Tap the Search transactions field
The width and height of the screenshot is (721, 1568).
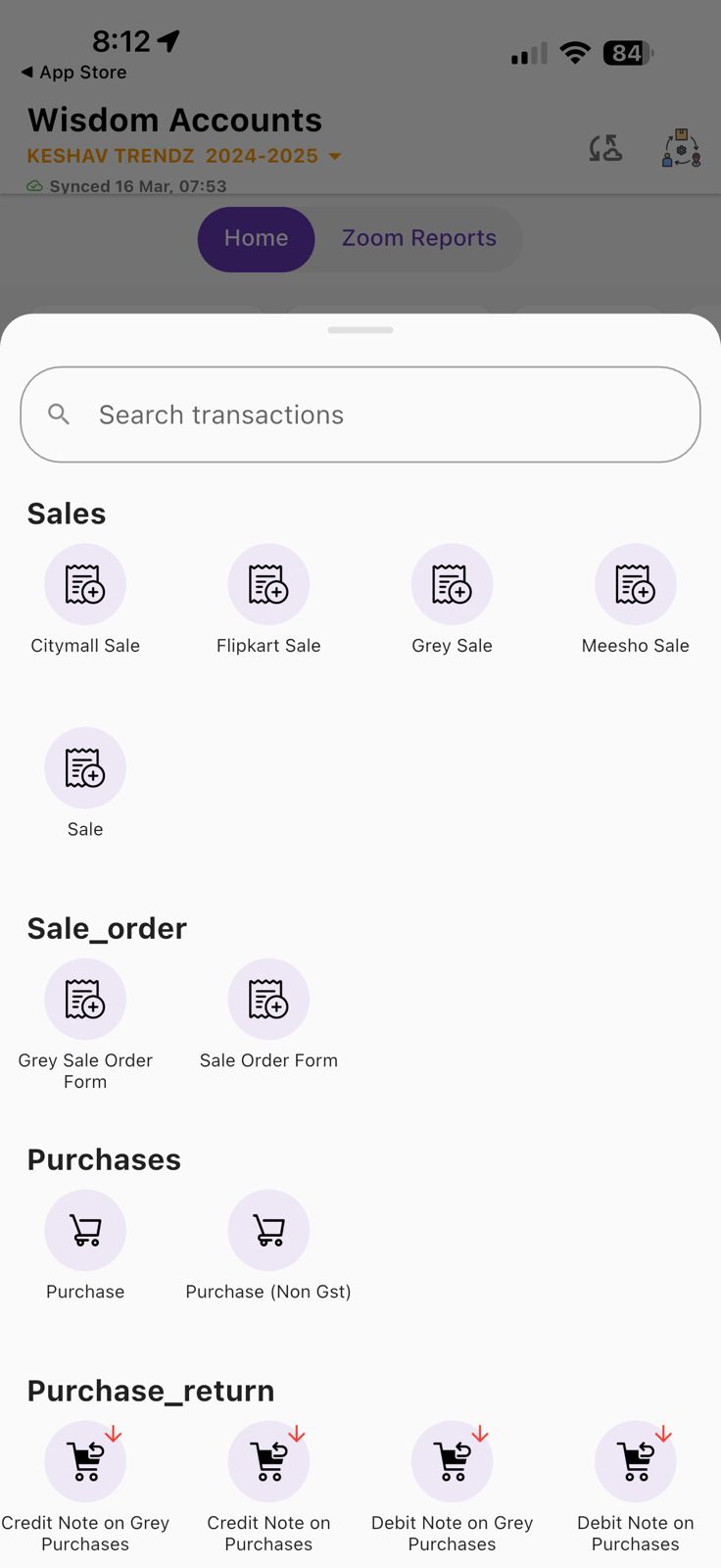click(x=360, y=415)
